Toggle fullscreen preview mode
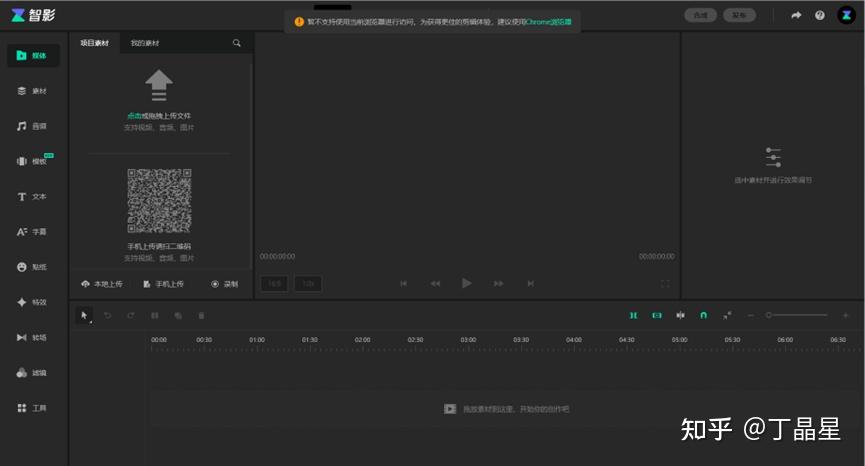Viewport: 865px width, 466px height. tap(665, 283)
